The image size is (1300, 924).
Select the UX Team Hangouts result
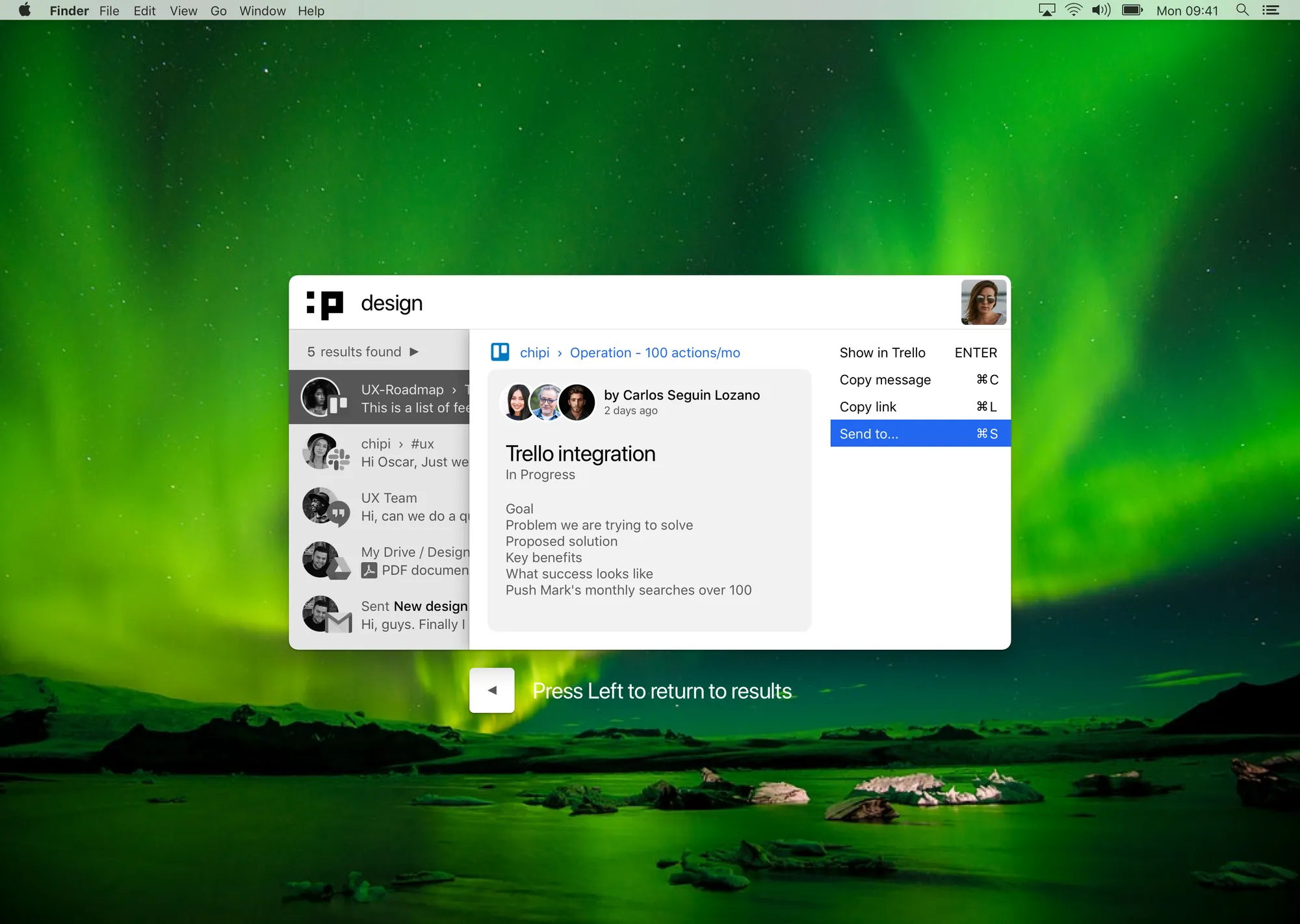pos(379,506)
